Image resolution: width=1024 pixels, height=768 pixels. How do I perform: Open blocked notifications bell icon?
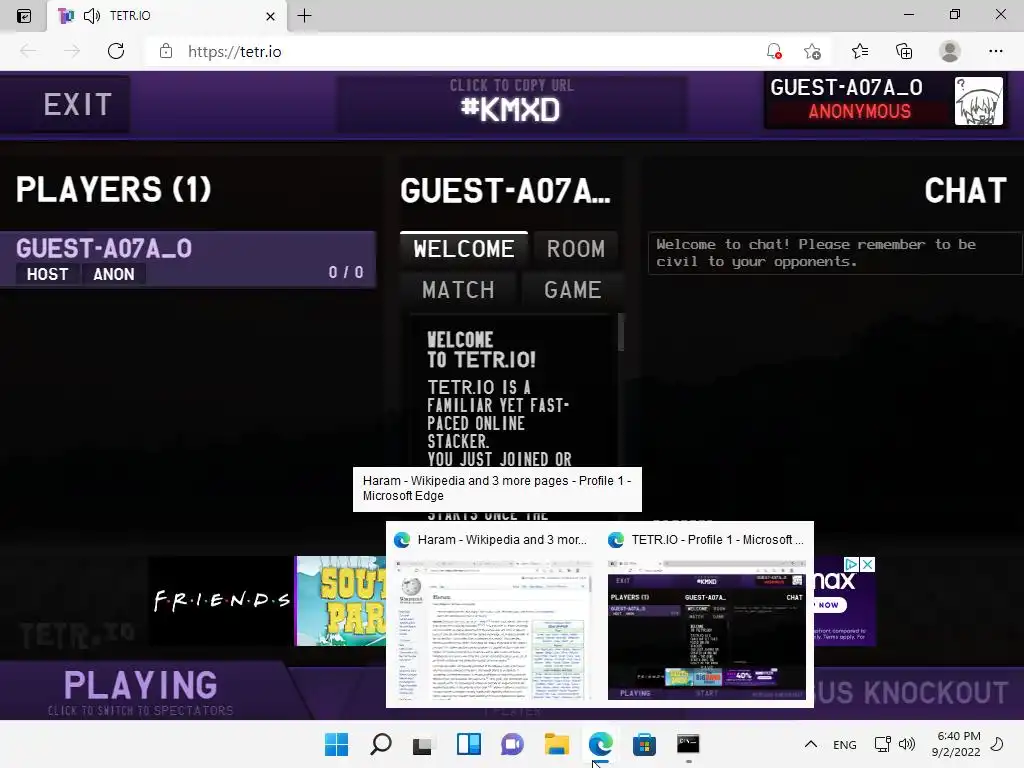click(774, 52)
